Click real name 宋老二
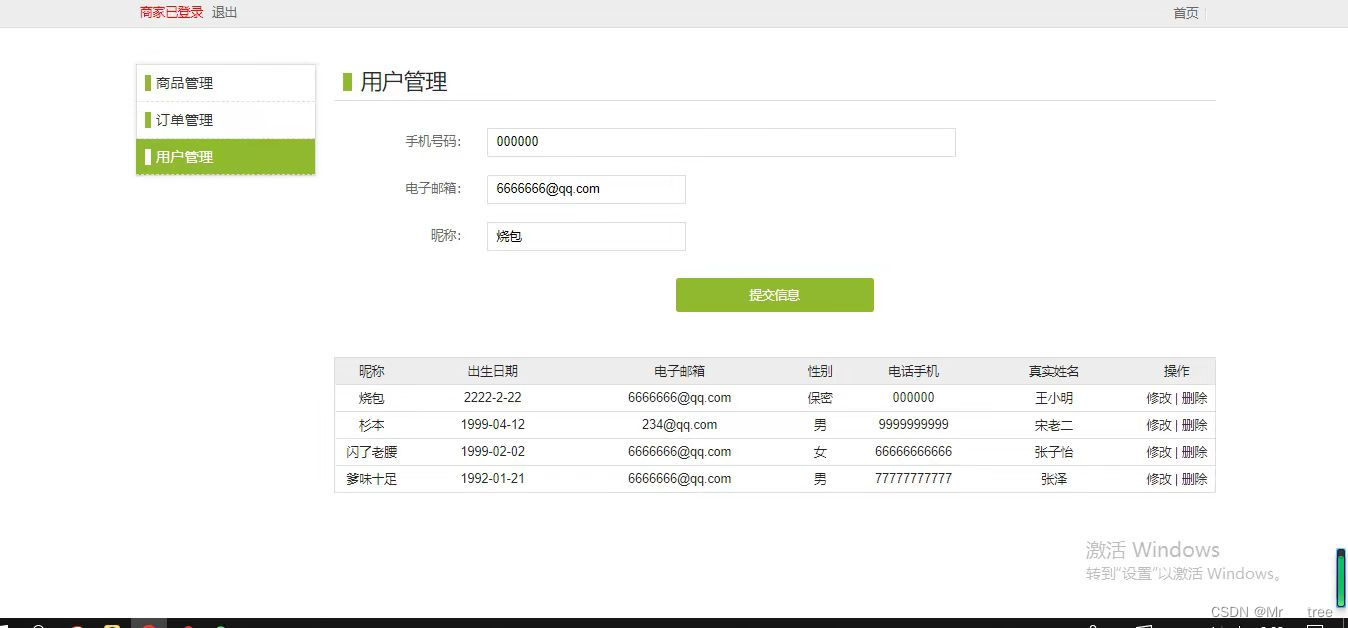Image resolution: width=1348 pixels, height=628 pixels. [1054, 425]
